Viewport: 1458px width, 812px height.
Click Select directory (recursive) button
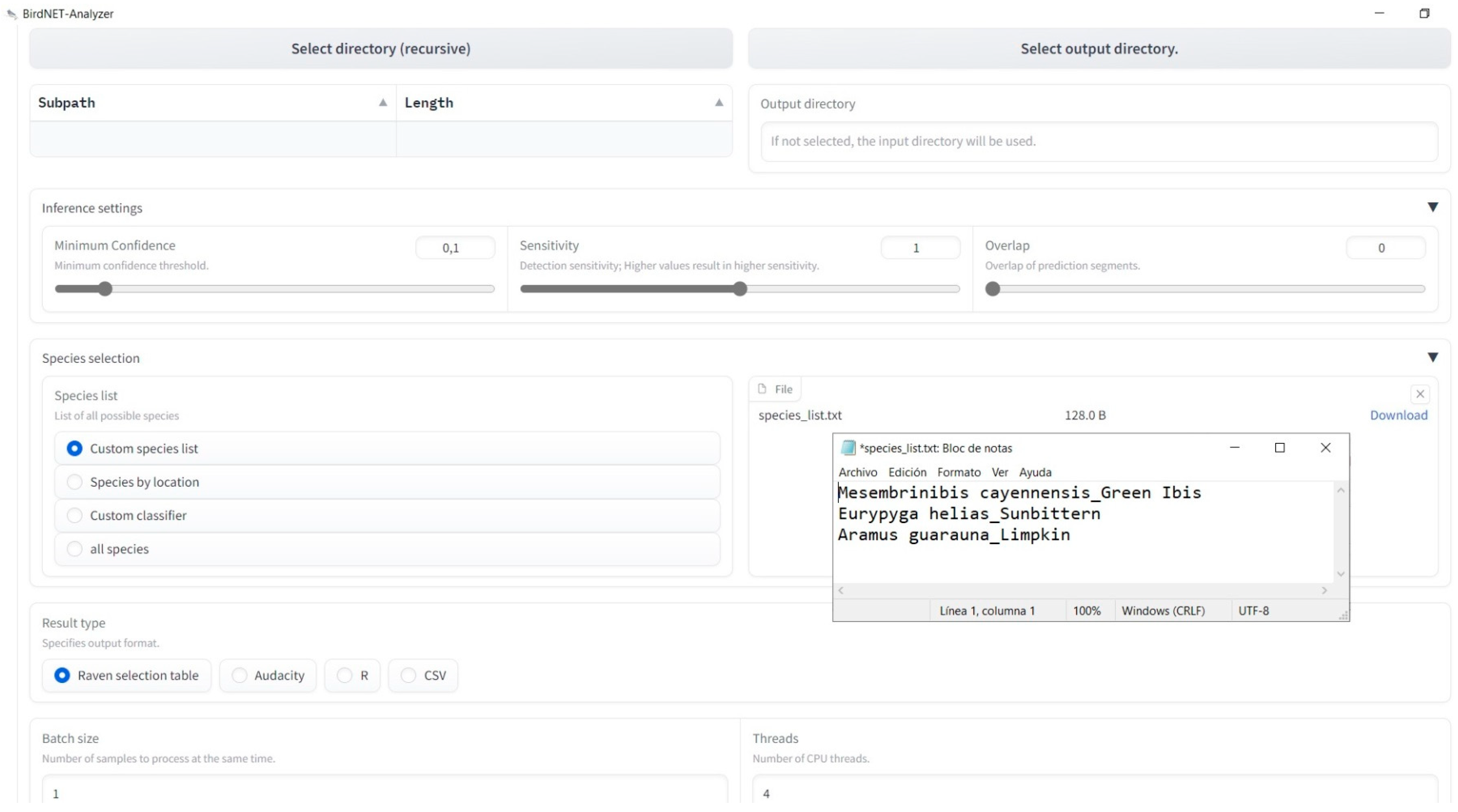(380, 48)
